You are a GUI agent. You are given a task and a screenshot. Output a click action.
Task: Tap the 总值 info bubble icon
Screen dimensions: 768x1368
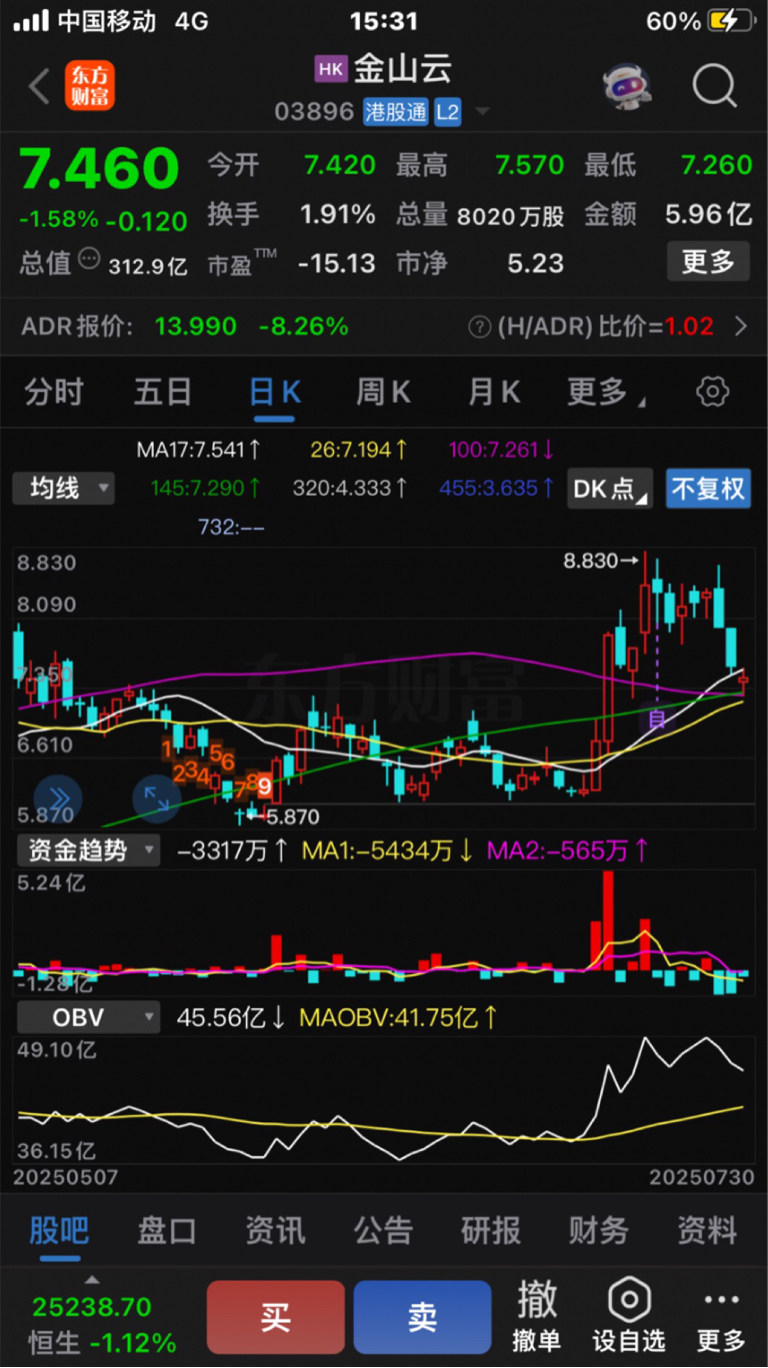(x=90, y=261)
